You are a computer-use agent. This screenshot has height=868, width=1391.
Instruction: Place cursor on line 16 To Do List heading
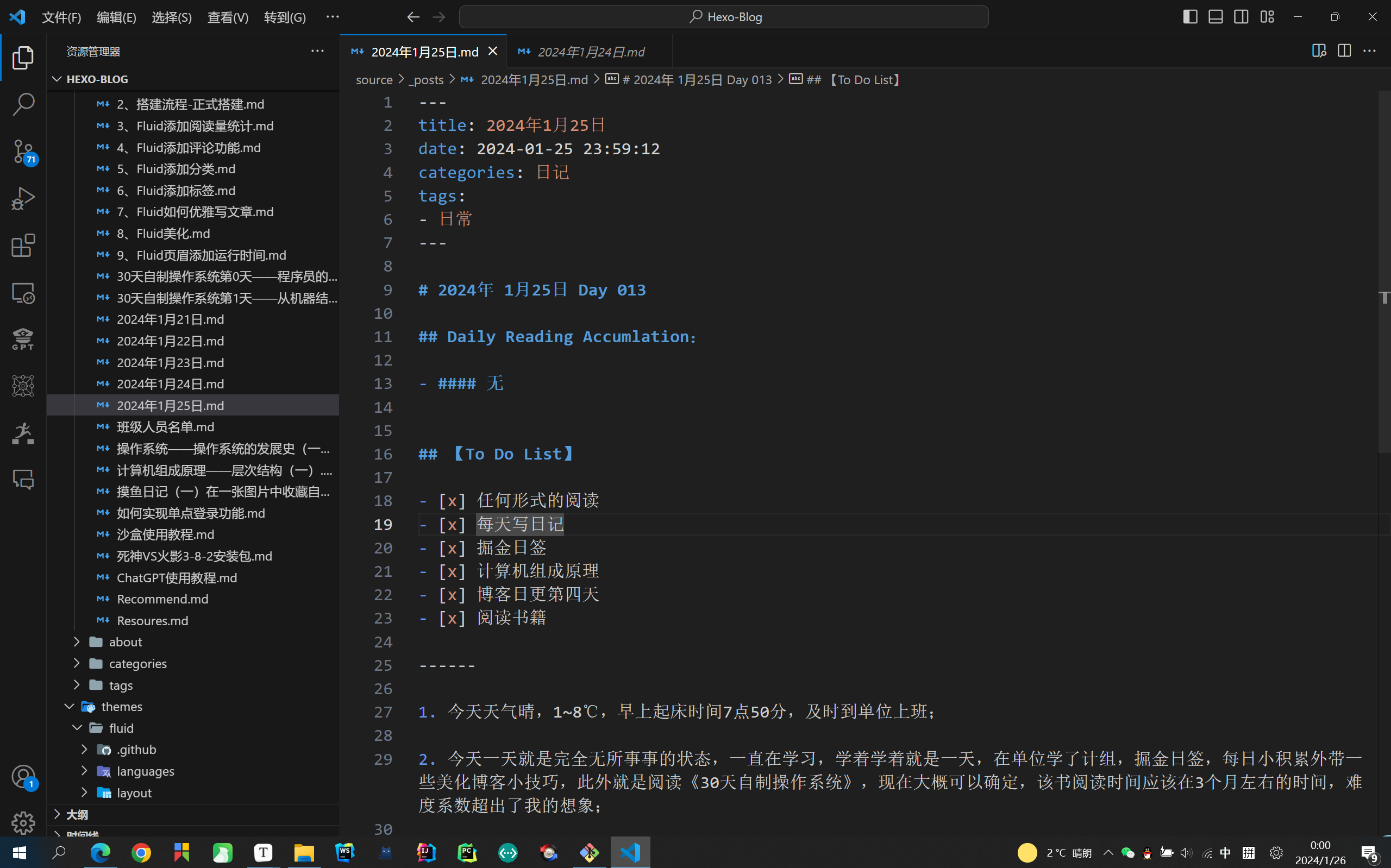pos(497,454)
